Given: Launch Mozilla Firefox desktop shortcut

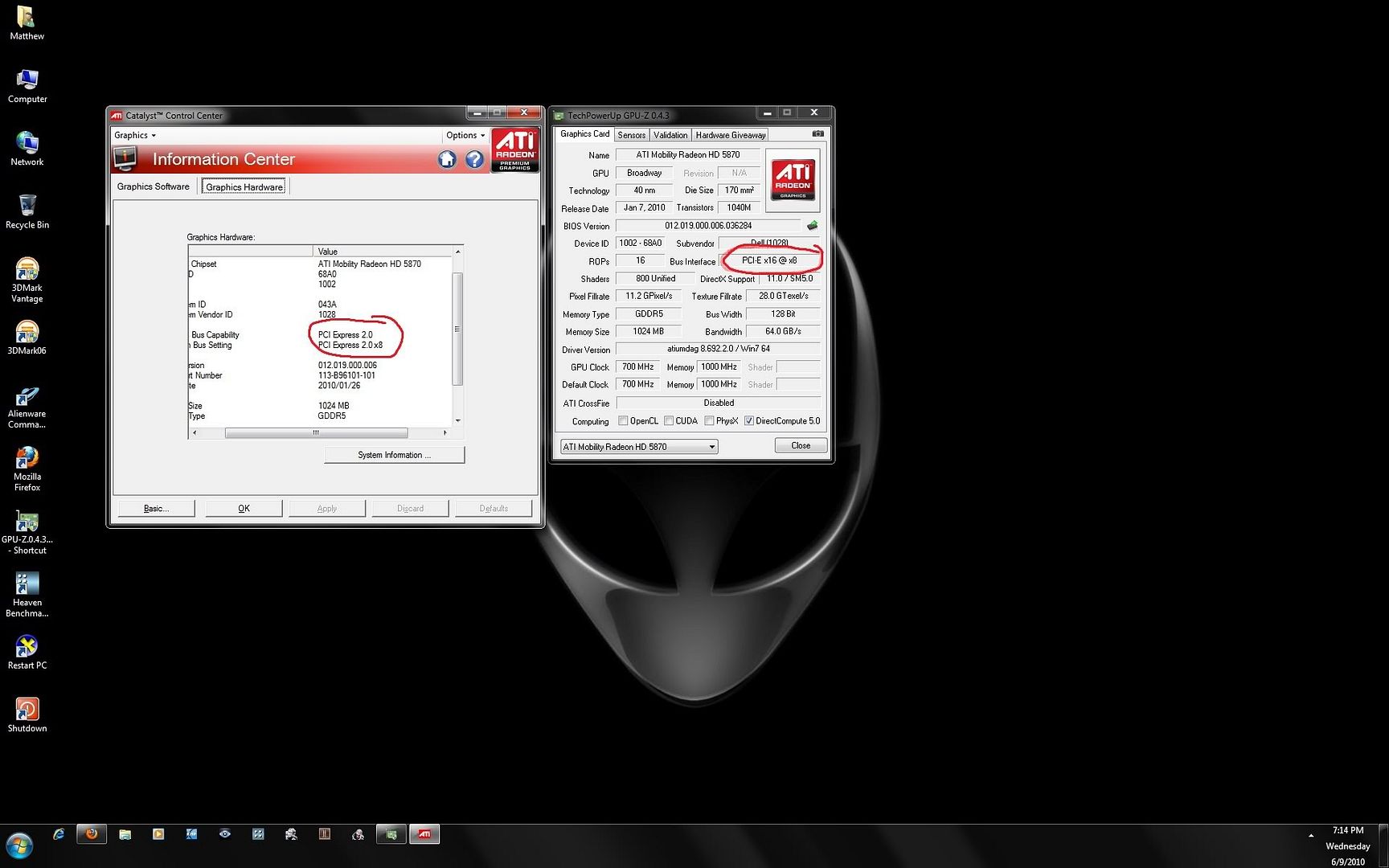Looking at the screenshot, I should click(x=27, y=469).
